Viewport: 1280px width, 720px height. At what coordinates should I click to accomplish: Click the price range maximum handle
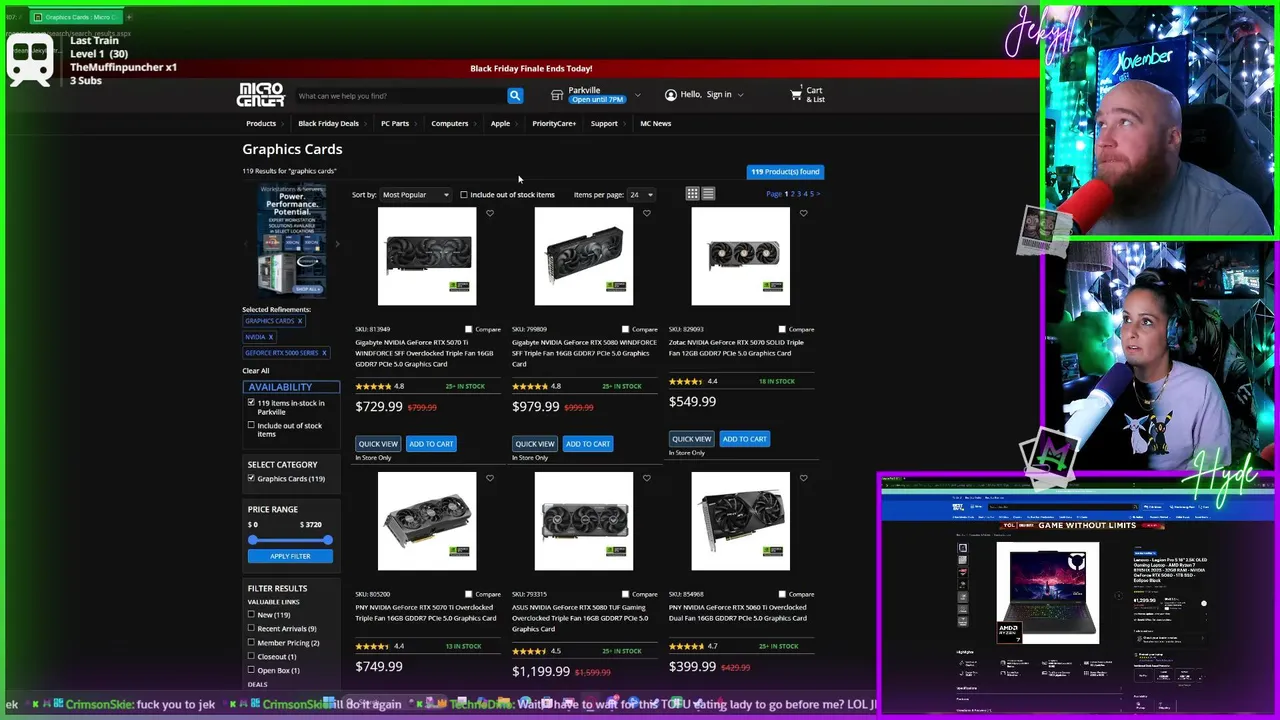(328, 540)
